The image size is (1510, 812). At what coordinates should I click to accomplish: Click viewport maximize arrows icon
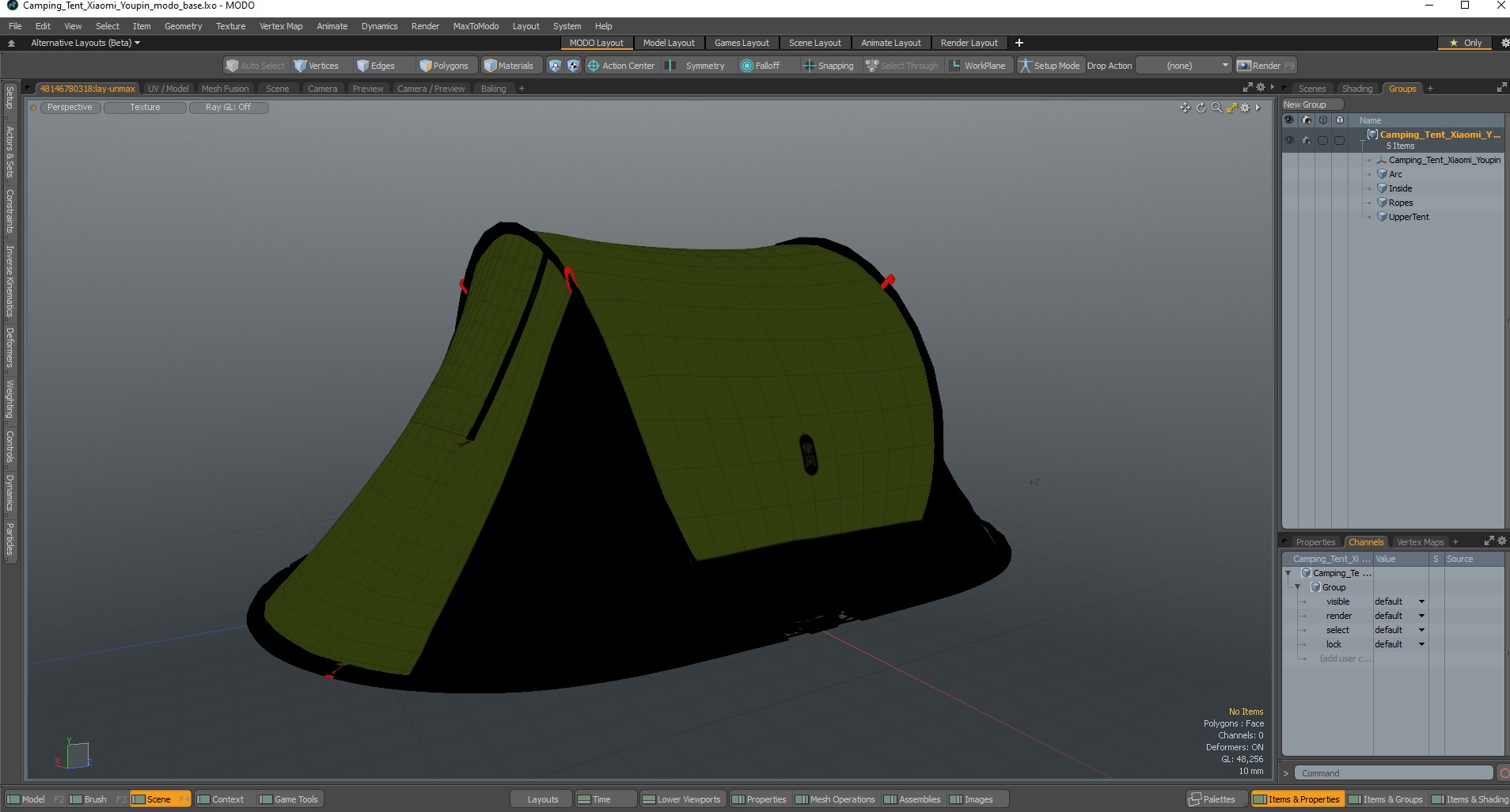[1231, 108]
